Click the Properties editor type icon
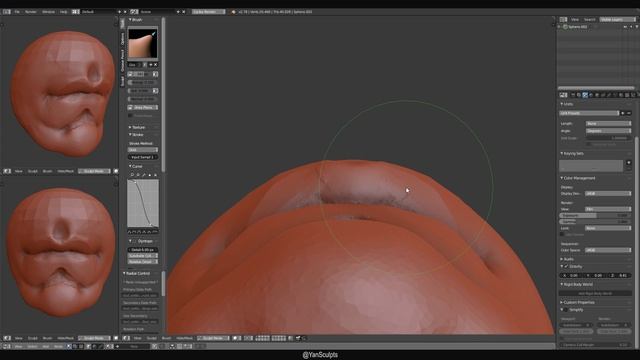 (x=564, y=95)
